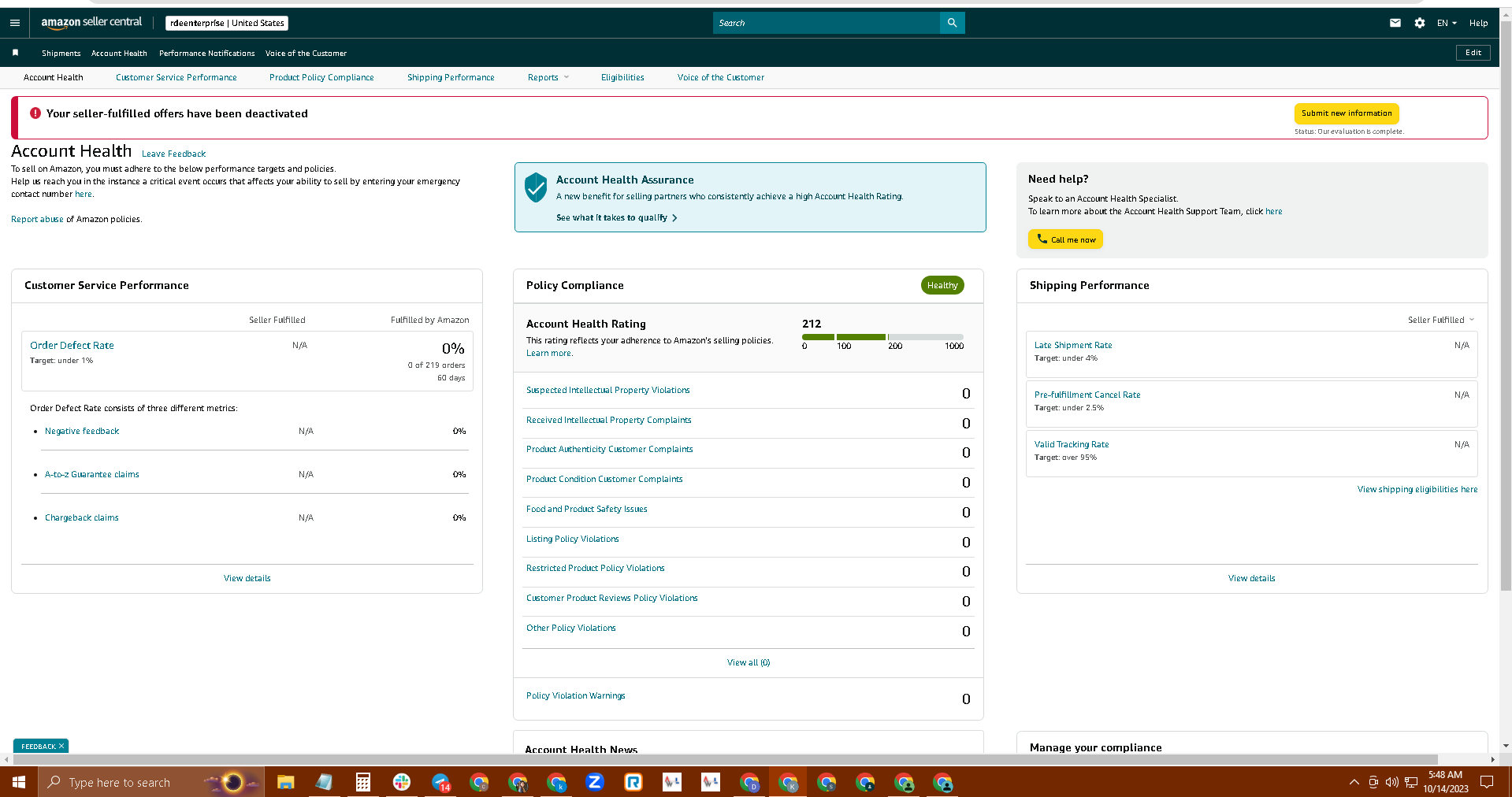Click the Account Health Assurance shield icon
Image resolution: width=1512 pixels, height=797 pixels.
coord(536,187)
